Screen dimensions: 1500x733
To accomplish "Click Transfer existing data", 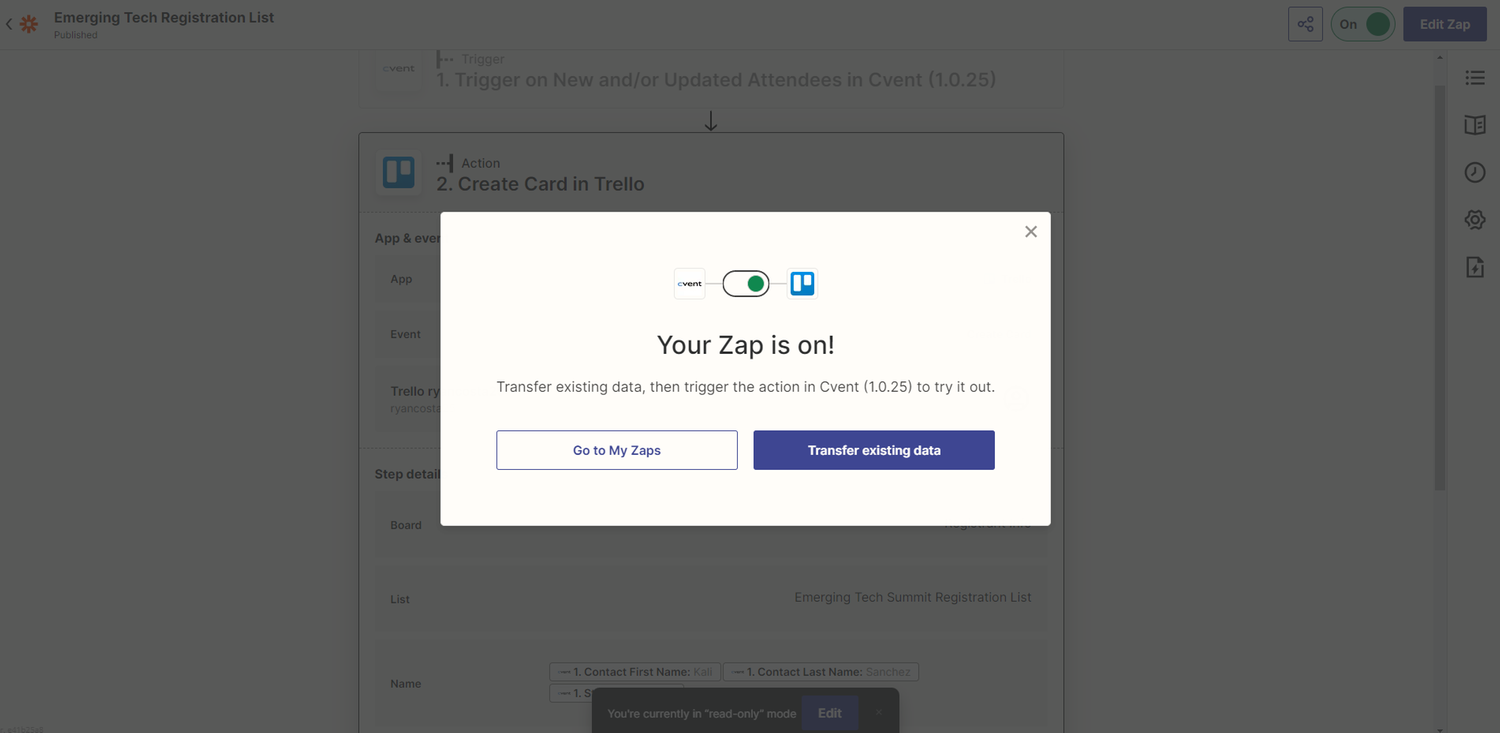I will 873,450.
